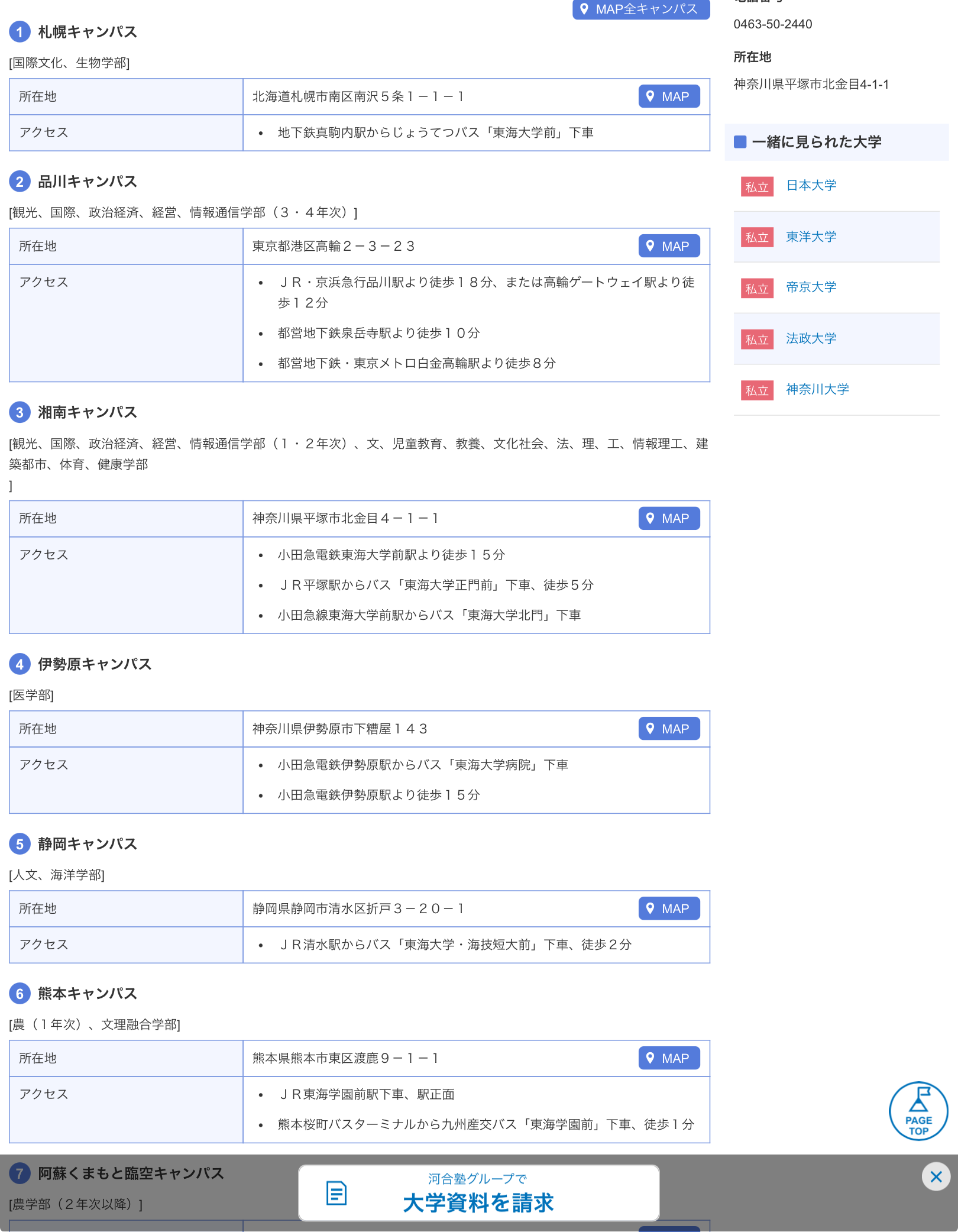Click the 熊本県熊本市東区渡鹿9-1-1 address
The width and height of the screenshot is (958, 1232).
346,1058
